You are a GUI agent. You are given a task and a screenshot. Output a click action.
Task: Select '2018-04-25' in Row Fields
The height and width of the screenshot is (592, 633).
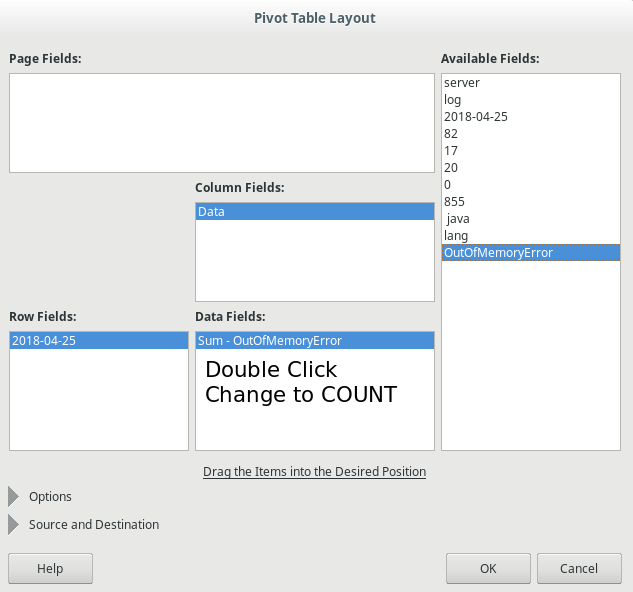(44, 341)
